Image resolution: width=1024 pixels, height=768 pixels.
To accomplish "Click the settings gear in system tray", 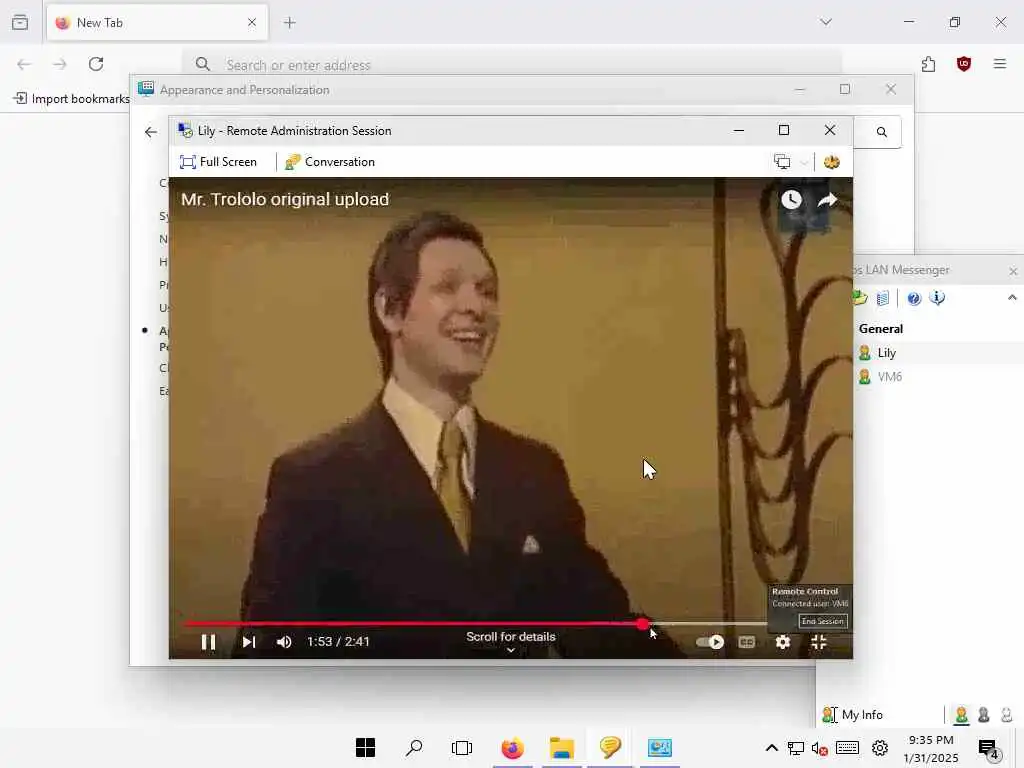I will tap(880, 748).
